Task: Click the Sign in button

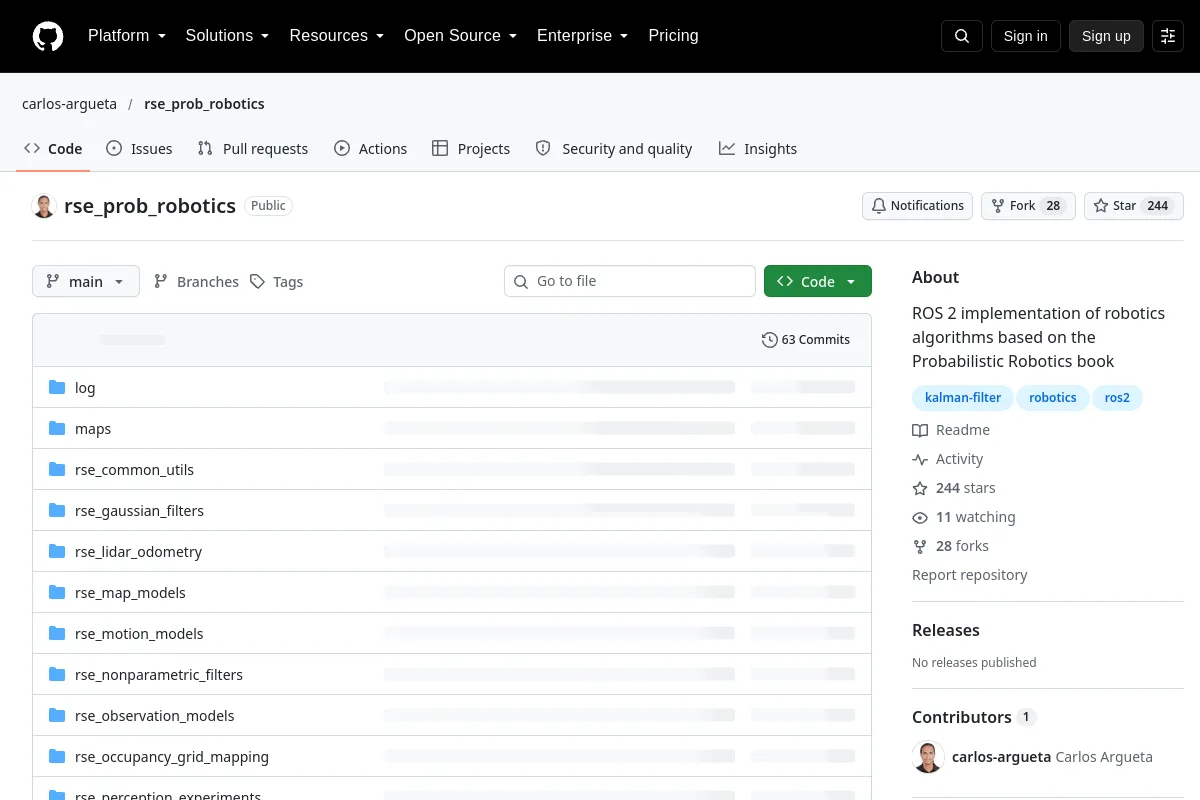Action: click(x=1025, y=36)
